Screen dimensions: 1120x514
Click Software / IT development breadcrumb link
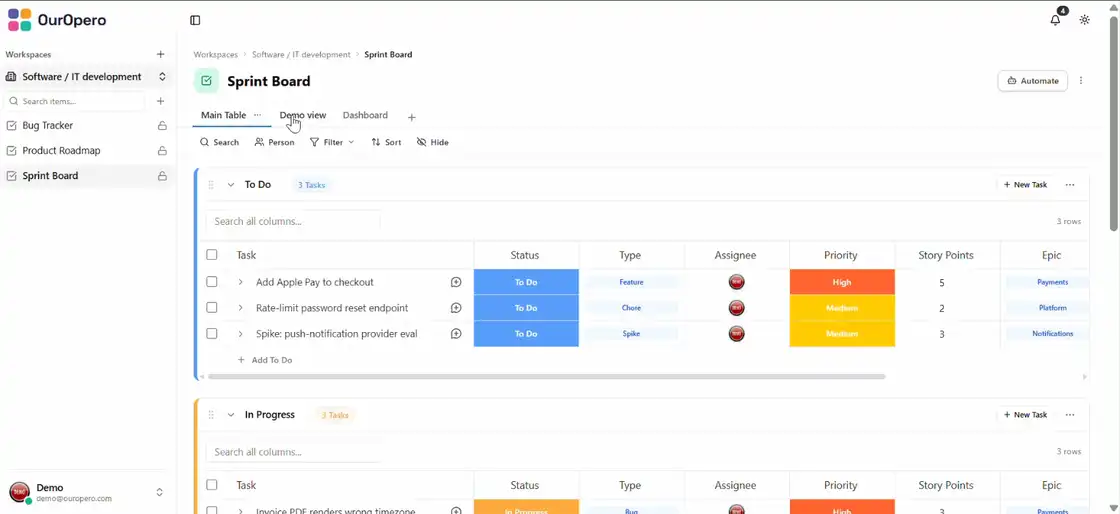(x=301, y=54)
